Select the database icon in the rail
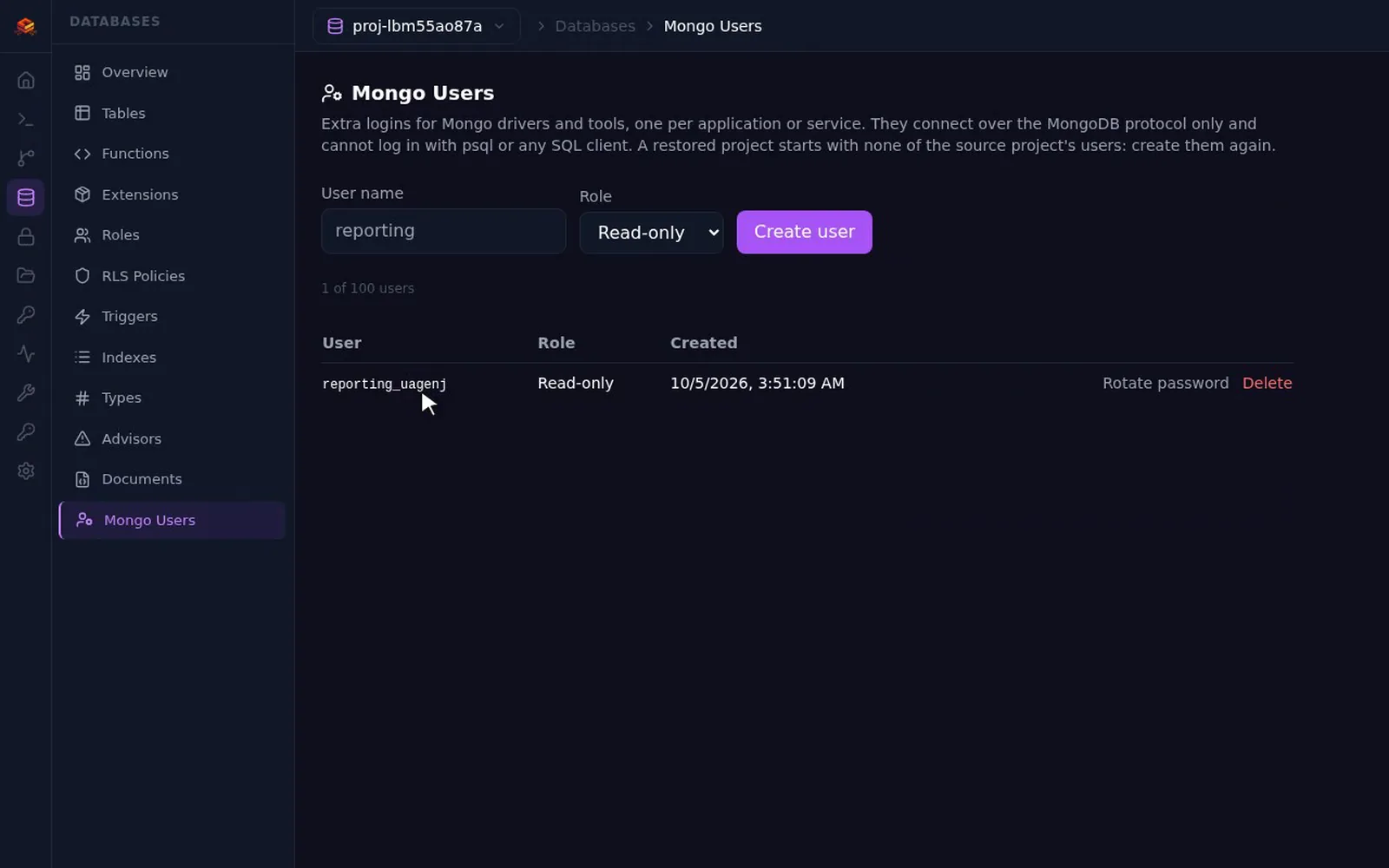Image resolution: width=1389 pixels, height=868 pixels. point(26,198)
